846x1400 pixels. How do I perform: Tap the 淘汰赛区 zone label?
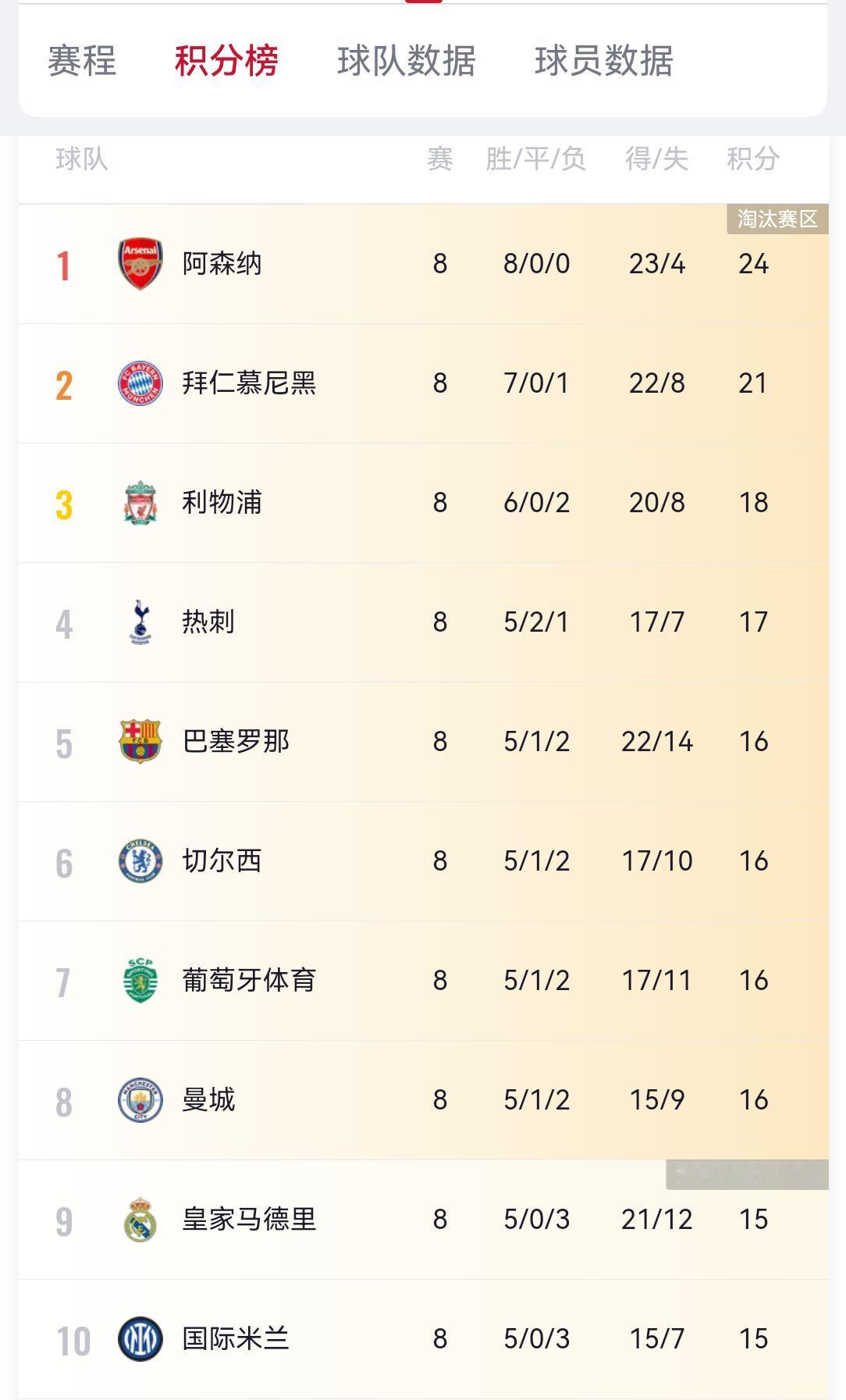777,219
